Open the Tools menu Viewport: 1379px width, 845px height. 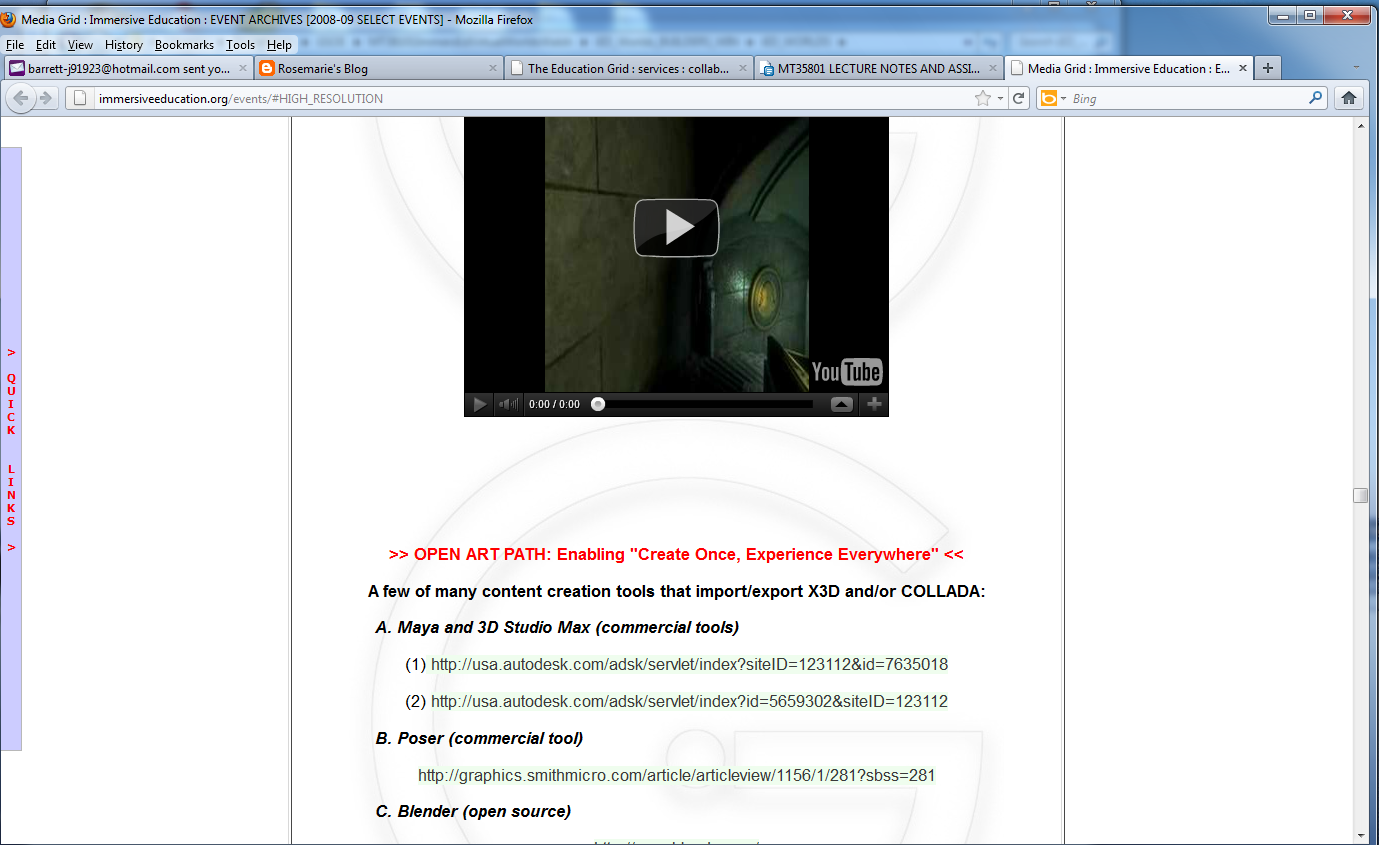240,45
